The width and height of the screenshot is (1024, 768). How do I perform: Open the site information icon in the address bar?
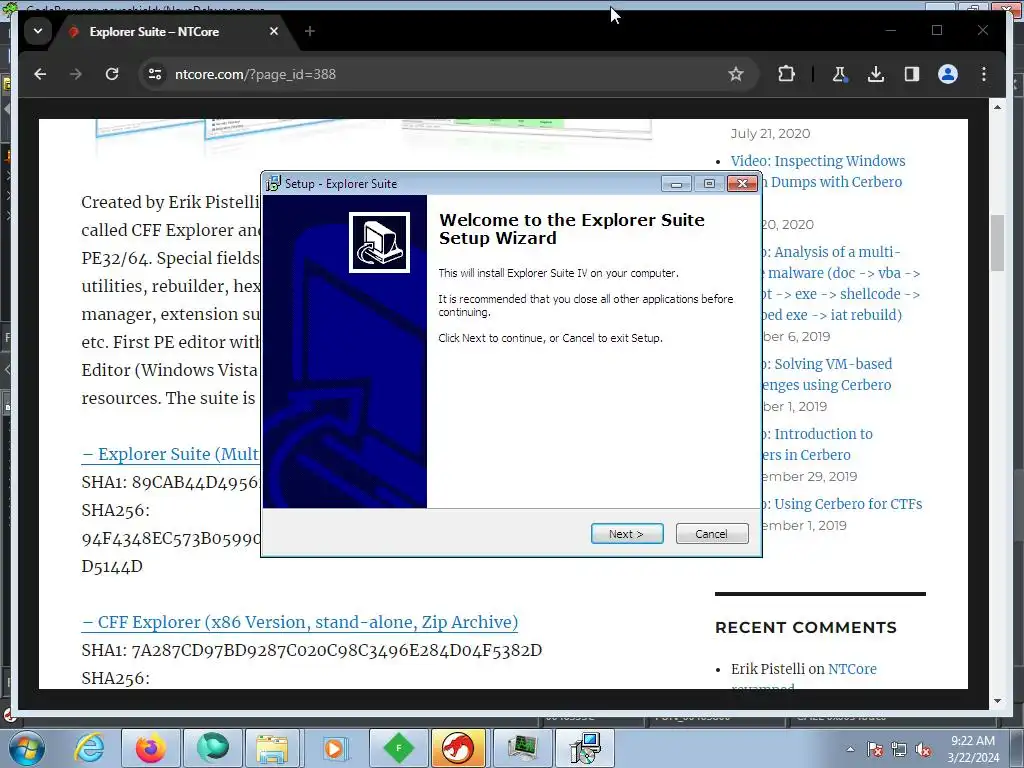[155, 74]
